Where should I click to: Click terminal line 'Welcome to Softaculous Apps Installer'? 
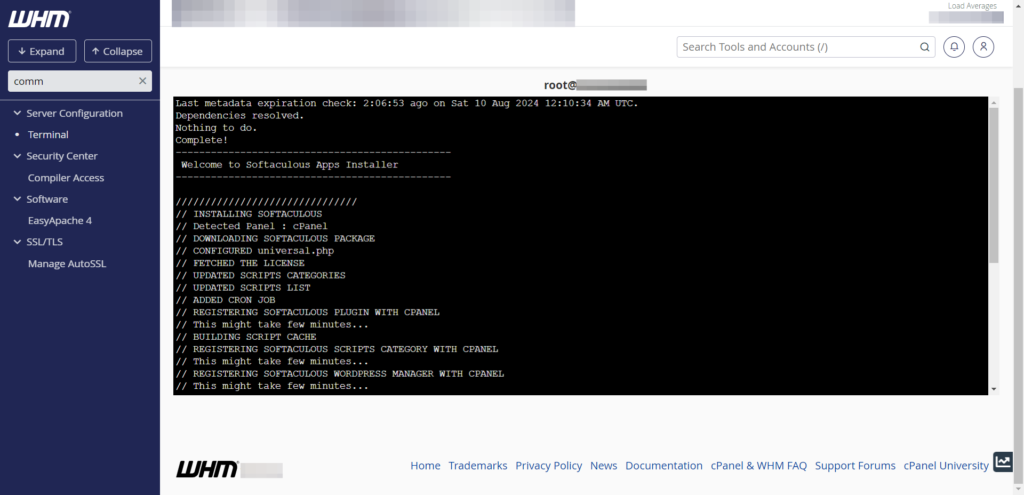(x=289, y=165)
